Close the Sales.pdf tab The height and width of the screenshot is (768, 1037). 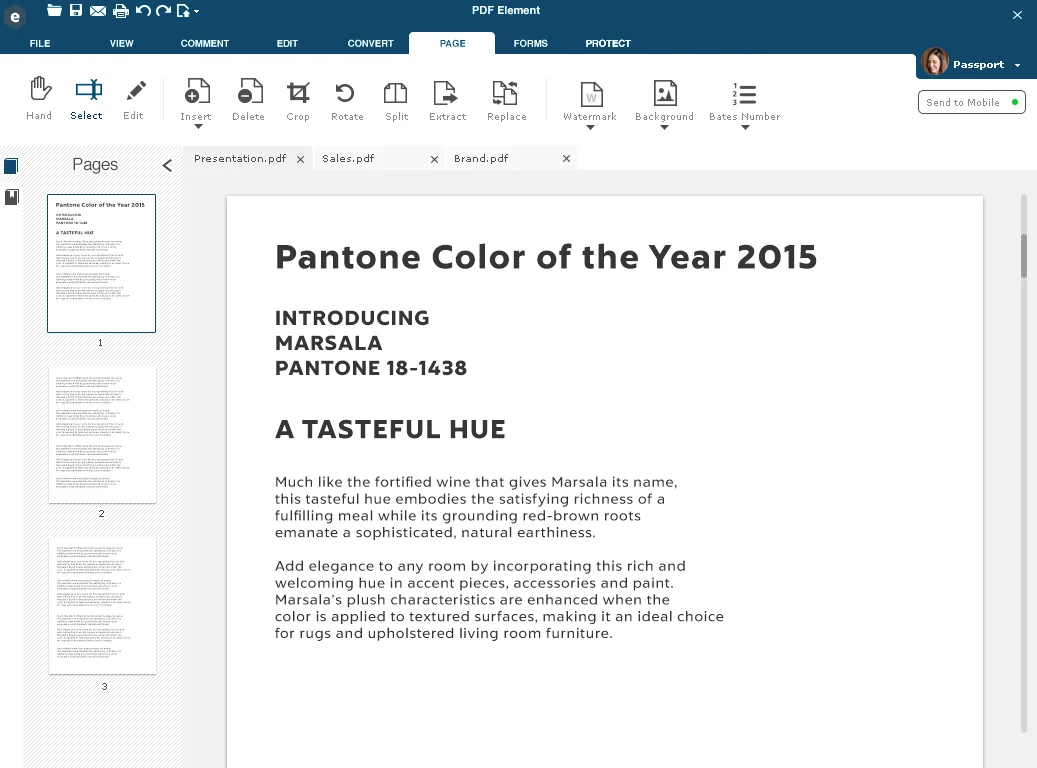click(435, 159)
